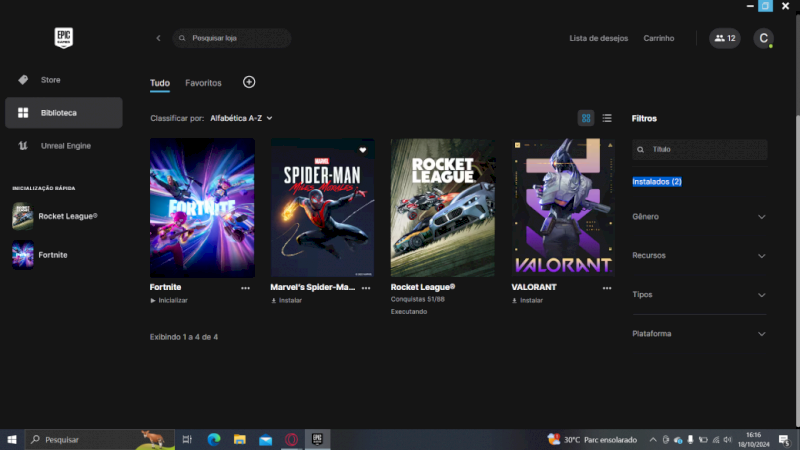The height and width of the screenshot is (450, 800).
Task: Switch library to list view
Action: tap(607, 118)
